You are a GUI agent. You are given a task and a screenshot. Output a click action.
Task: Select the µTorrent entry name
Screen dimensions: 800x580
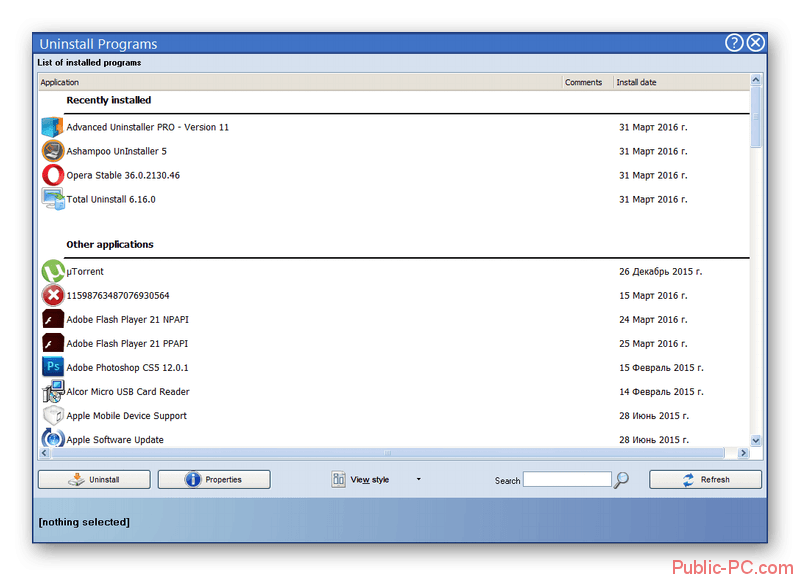(85, 271)
